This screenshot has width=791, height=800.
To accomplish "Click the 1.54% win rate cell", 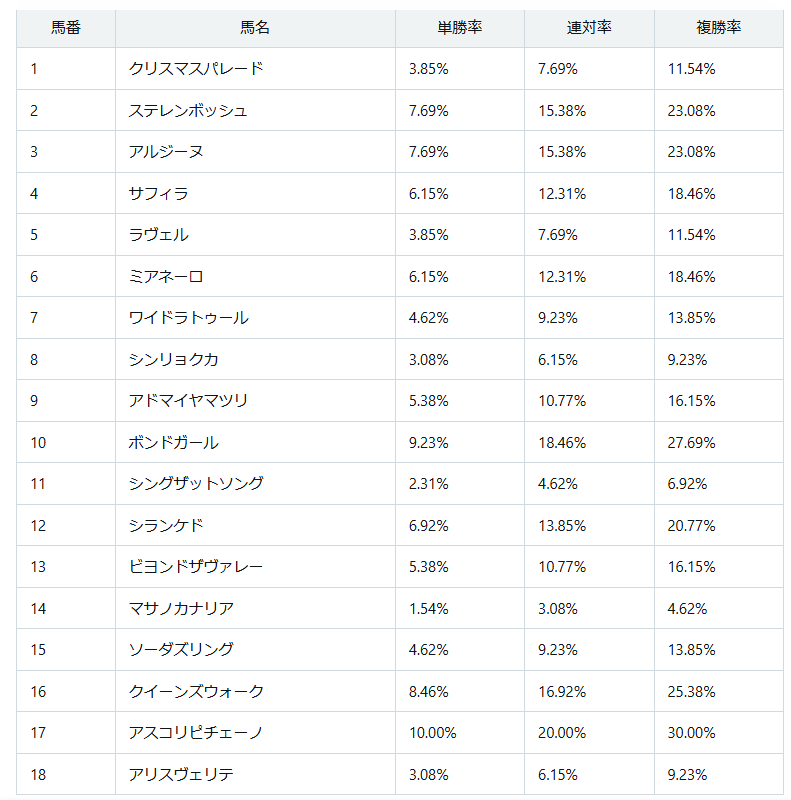I will tap(460, 608).
